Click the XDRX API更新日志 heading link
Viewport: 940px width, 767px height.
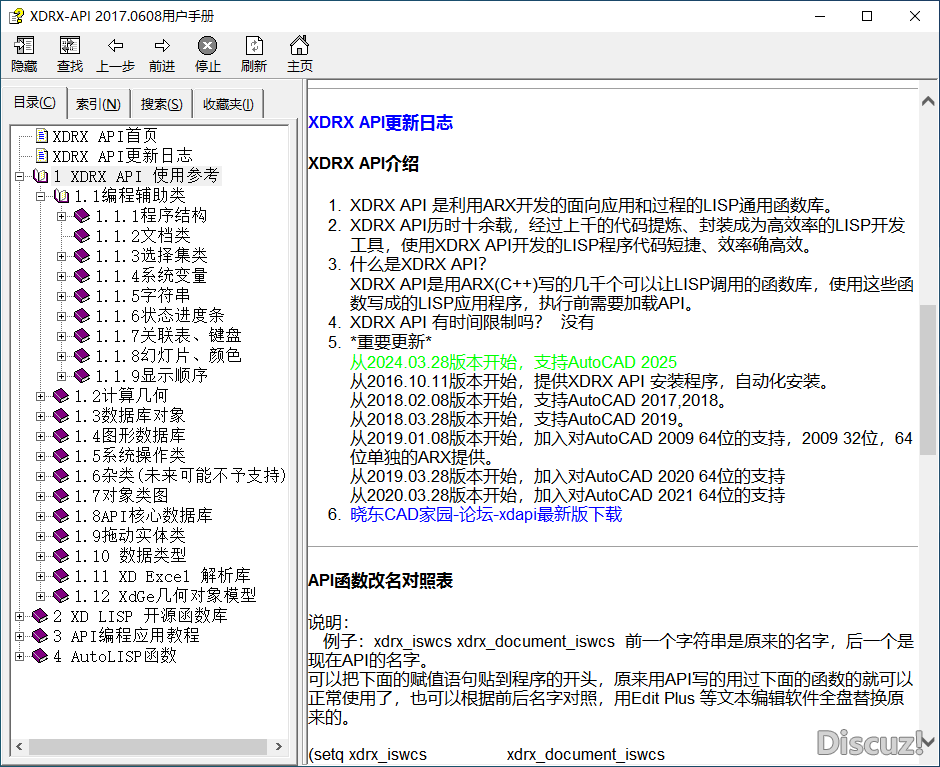(x=380, y=122)
